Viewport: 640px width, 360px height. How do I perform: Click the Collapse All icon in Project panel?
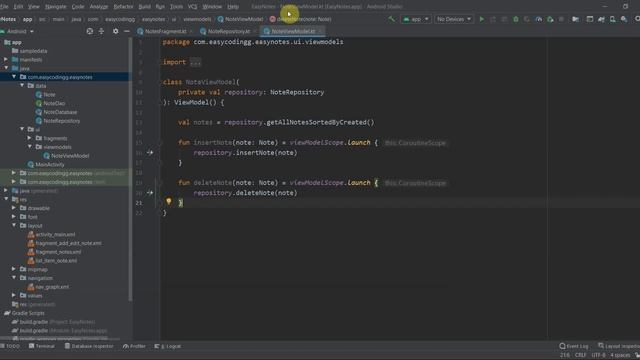(101, 31)
